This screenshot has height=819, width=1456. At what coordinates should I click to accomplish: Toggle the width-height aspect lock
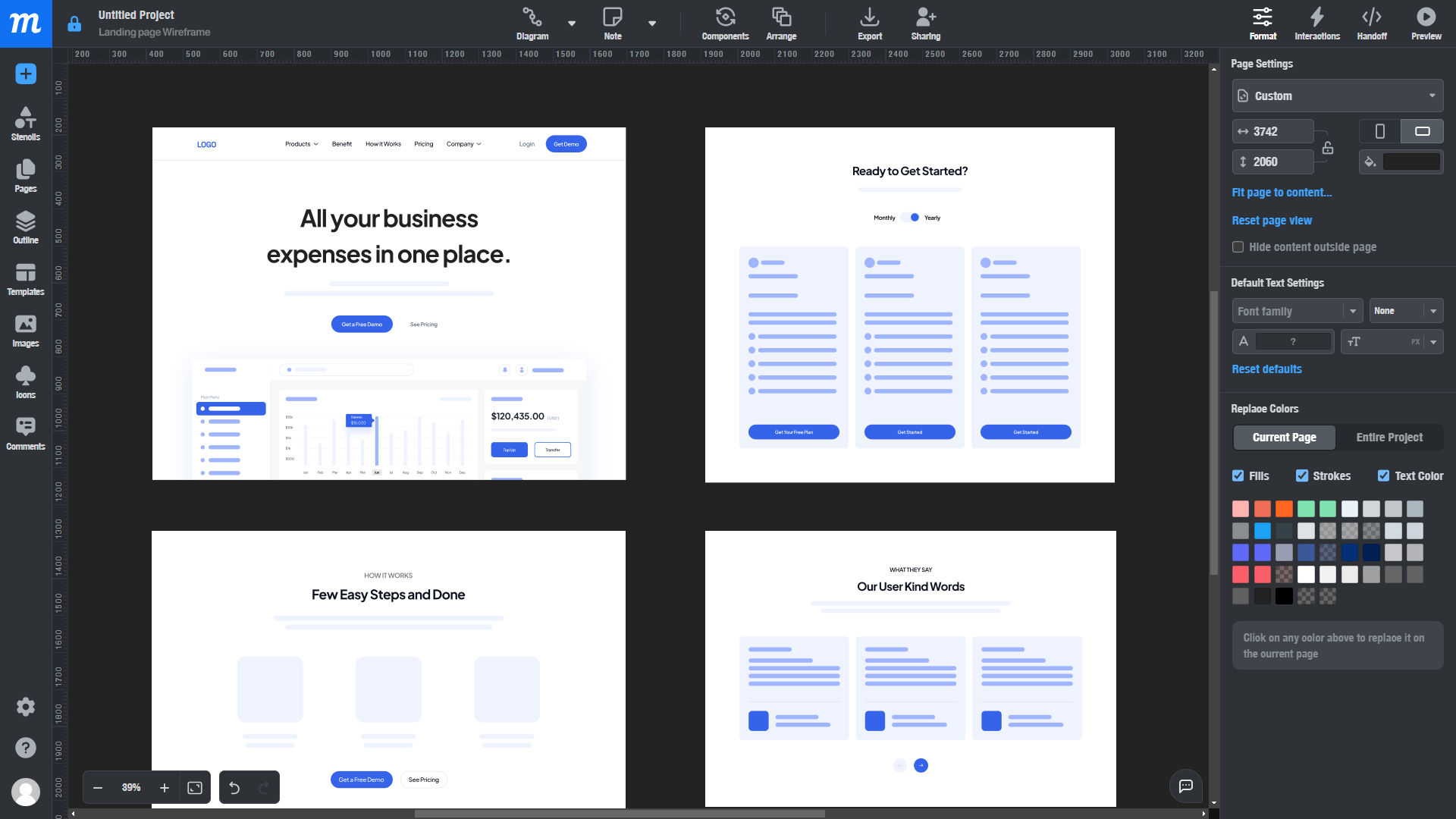(x=1328, y=147)
